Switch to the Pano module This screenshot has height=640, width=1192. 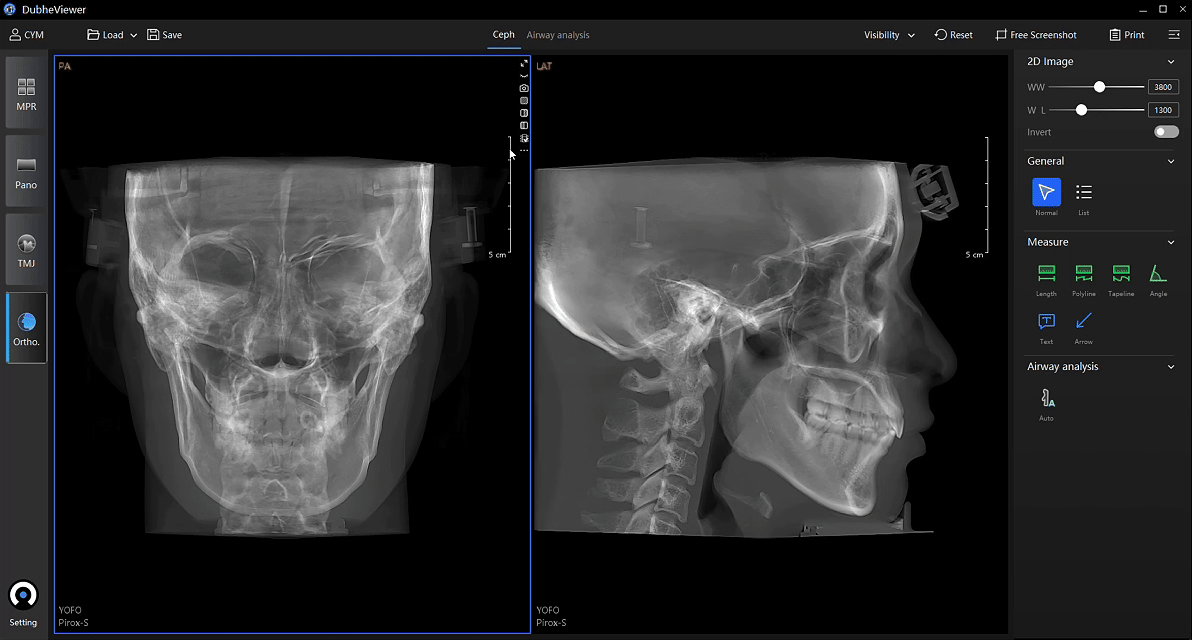[x=26, y=172]
